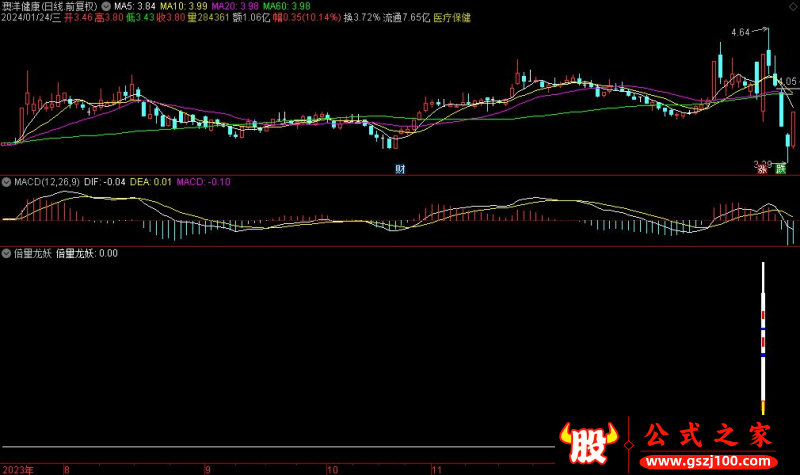Click the 倍里龙妖: 0.00 value label
This screenshot has width=800, height=475.
(x=87, y=254)
